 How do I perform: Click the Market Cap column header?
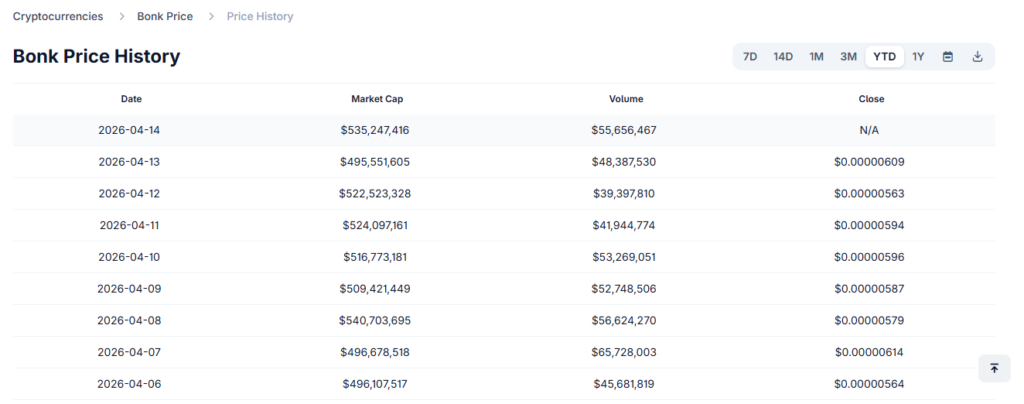tap(377, 99)
